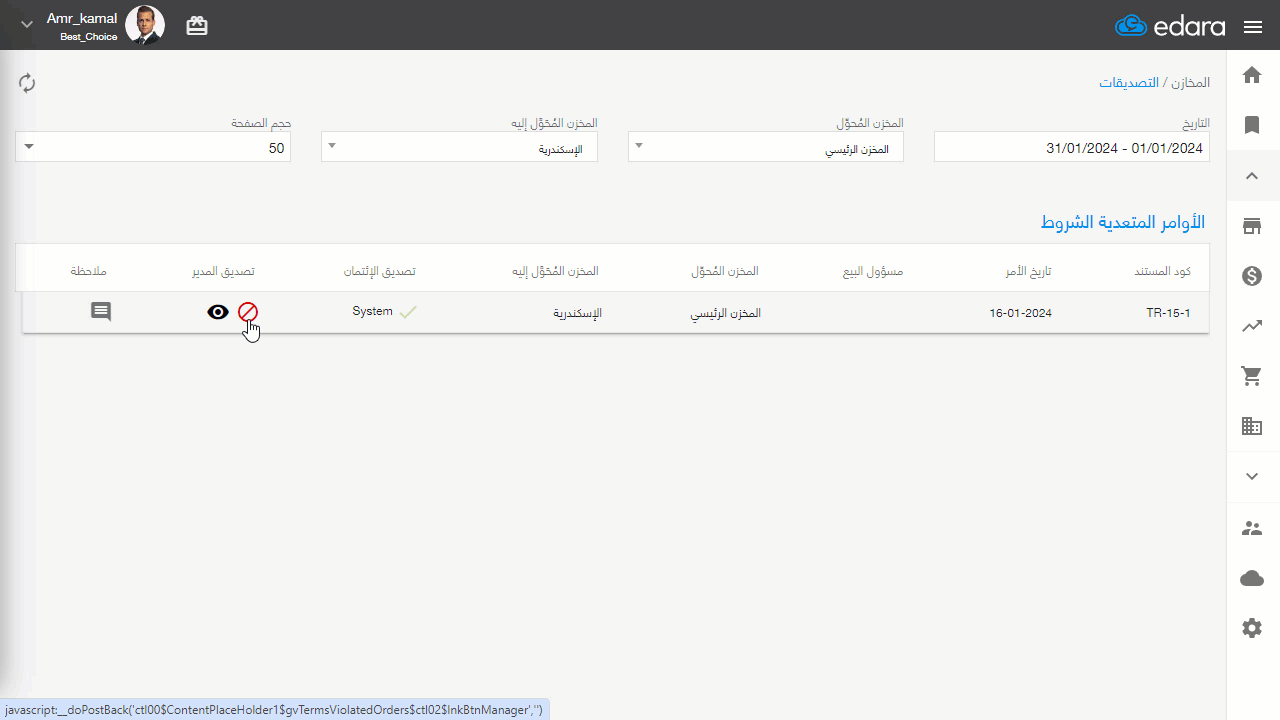Screen dimensions: 1280x720
Task: Collapse sidebar with the up chevron
Action: click(1252, 176)
